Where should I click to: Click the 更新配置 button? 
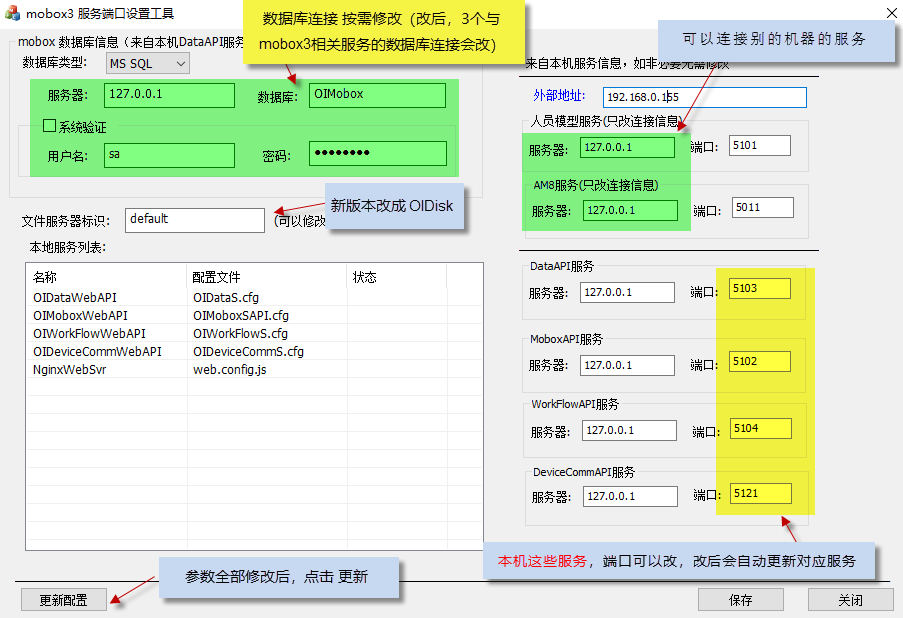tap(63, 600)
